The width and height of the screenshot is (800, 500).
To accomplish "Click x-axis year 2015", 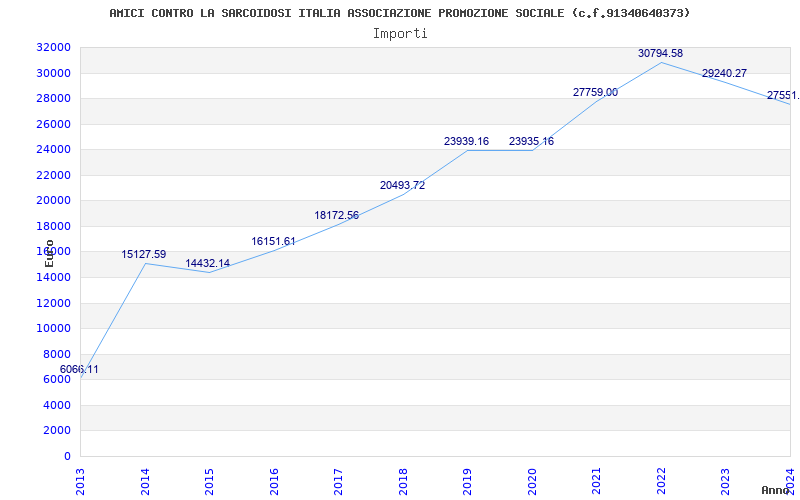I will pos(209,482).
